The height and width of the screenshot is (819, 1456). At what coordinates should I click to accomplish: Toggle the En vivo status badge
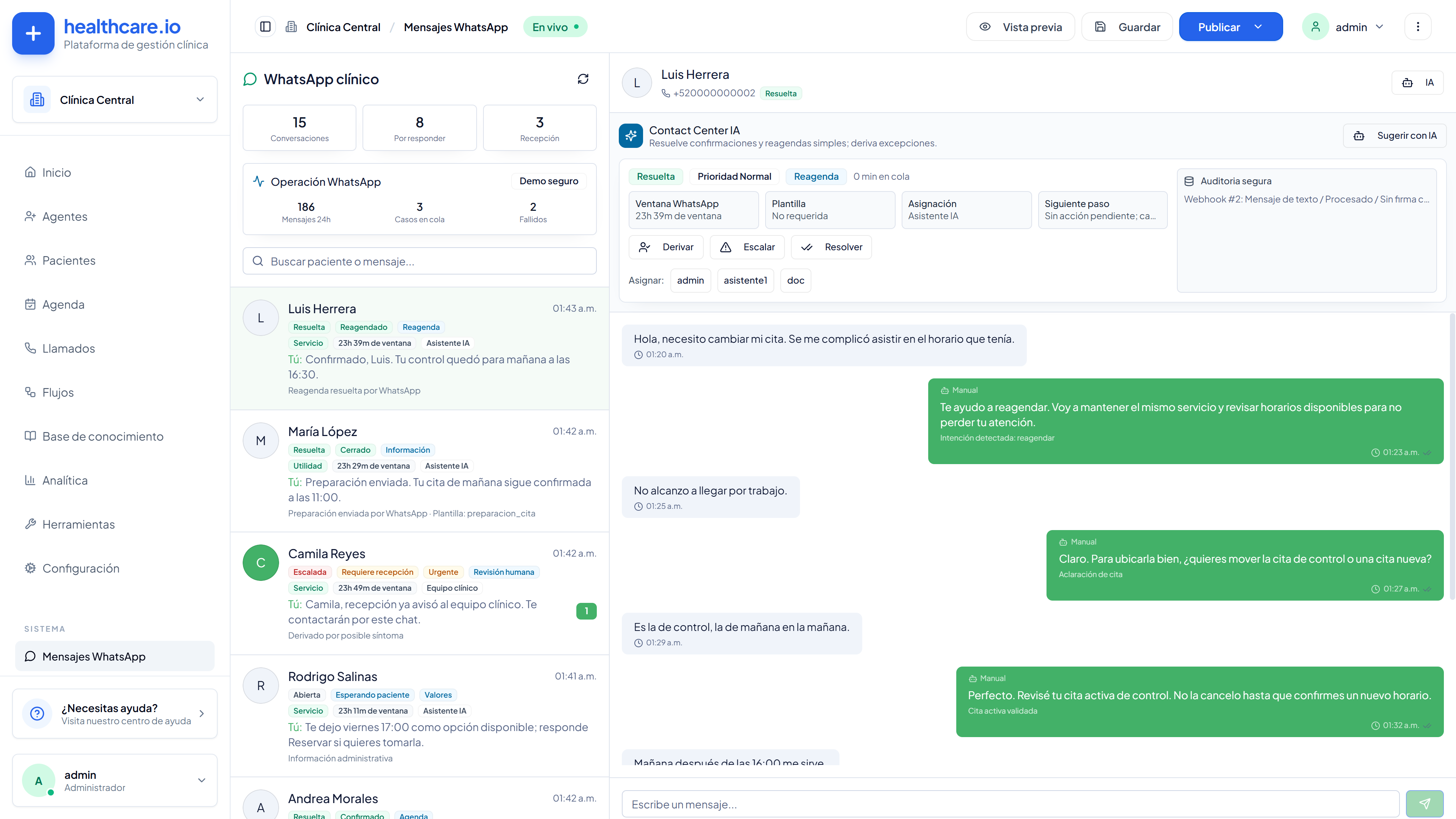[555, 27]
